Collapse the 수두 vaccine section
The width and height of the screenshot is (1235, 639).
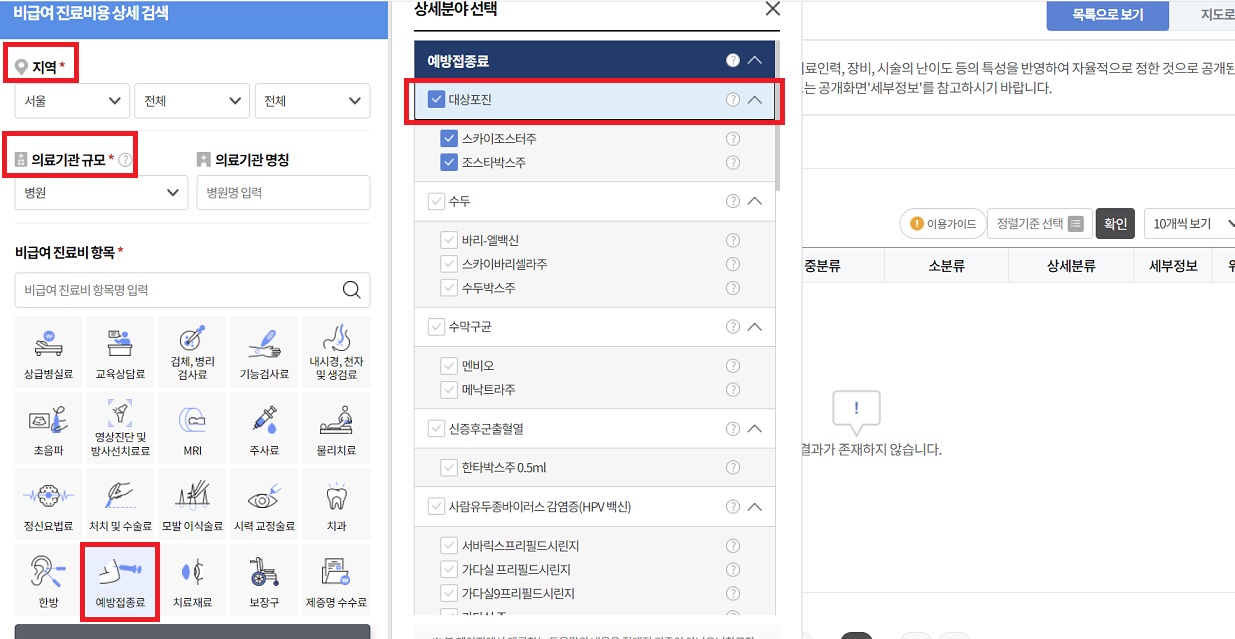[755, 200]
